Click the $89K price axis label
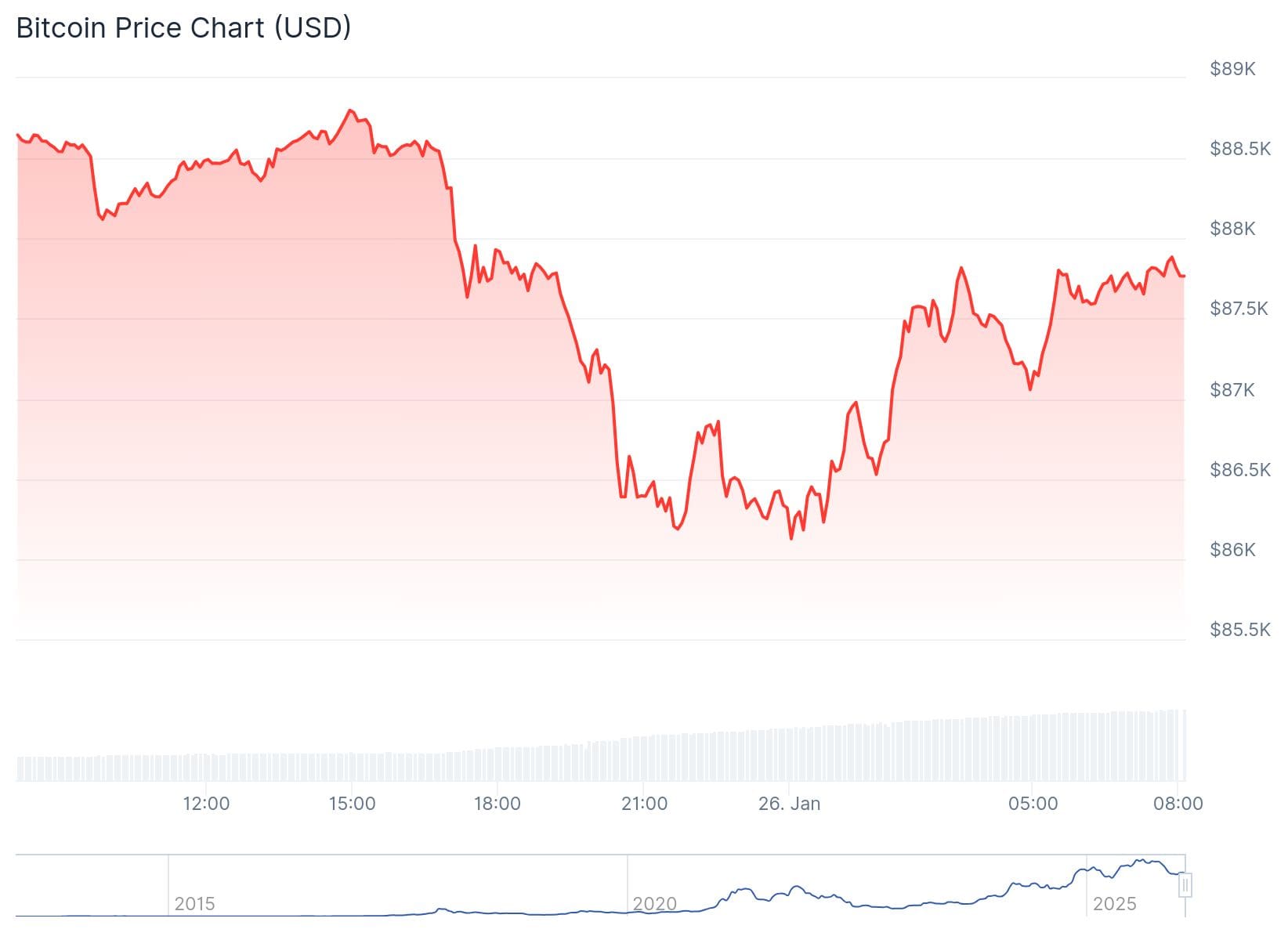1288x940 pixels. pyautogui.click(x=1232, y=69)
